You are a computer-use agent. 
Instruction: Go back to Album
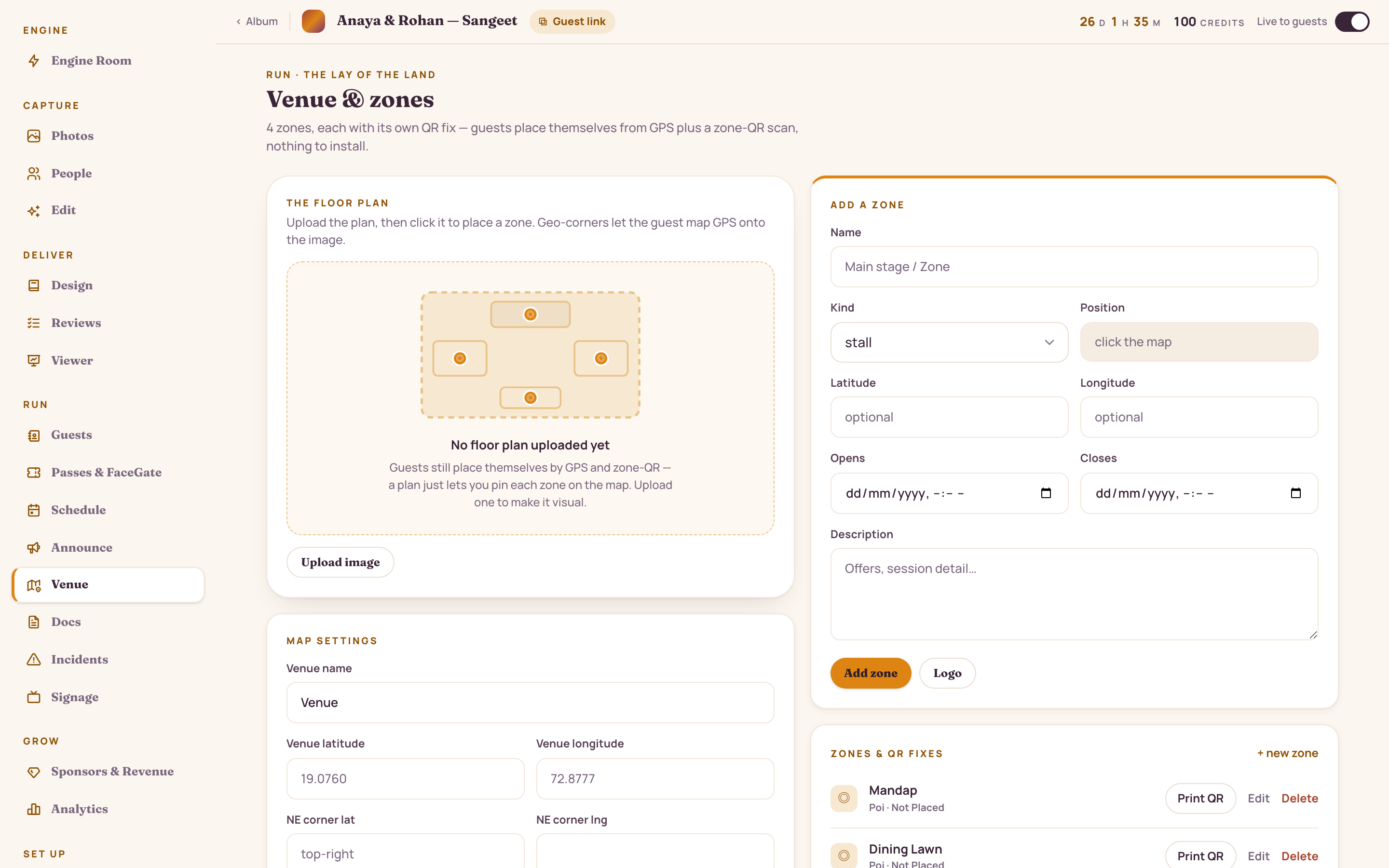(x=257, y=21)
